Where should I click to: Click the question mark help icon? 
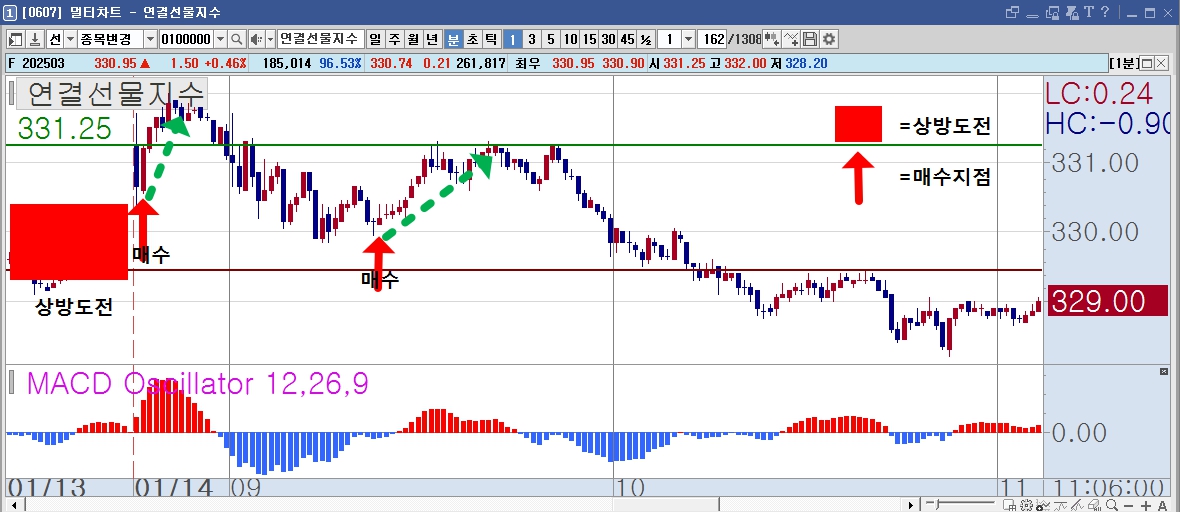point(1105,12)
